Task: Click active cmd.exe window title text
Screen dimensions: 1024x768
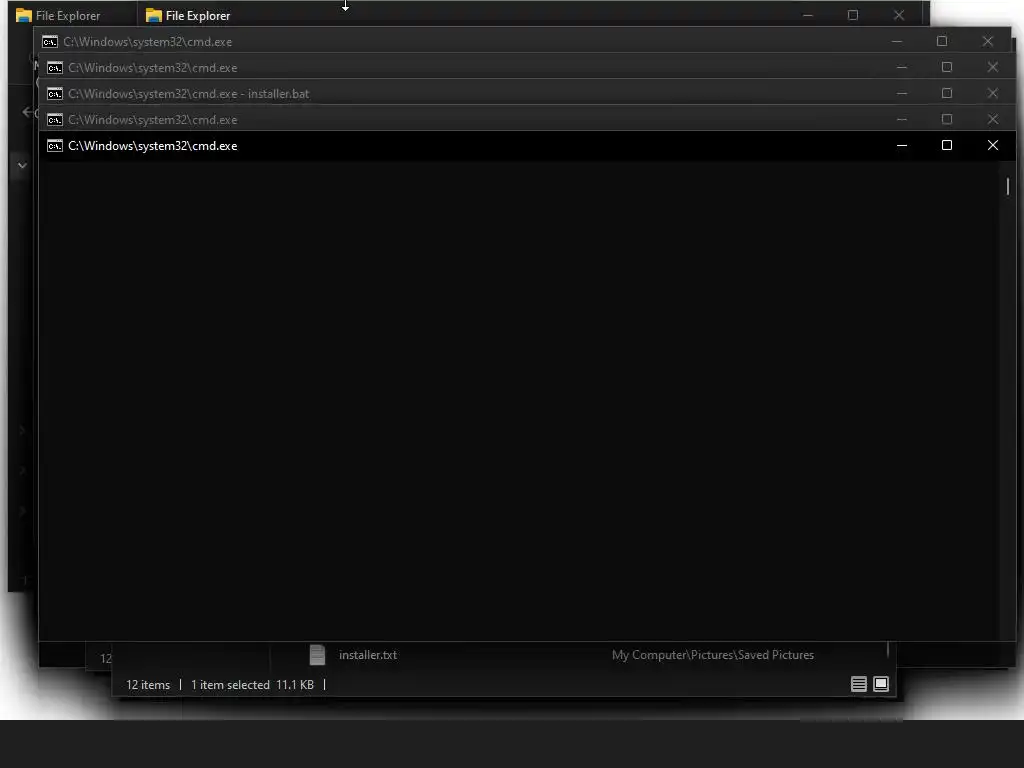Action: [153, 146]
